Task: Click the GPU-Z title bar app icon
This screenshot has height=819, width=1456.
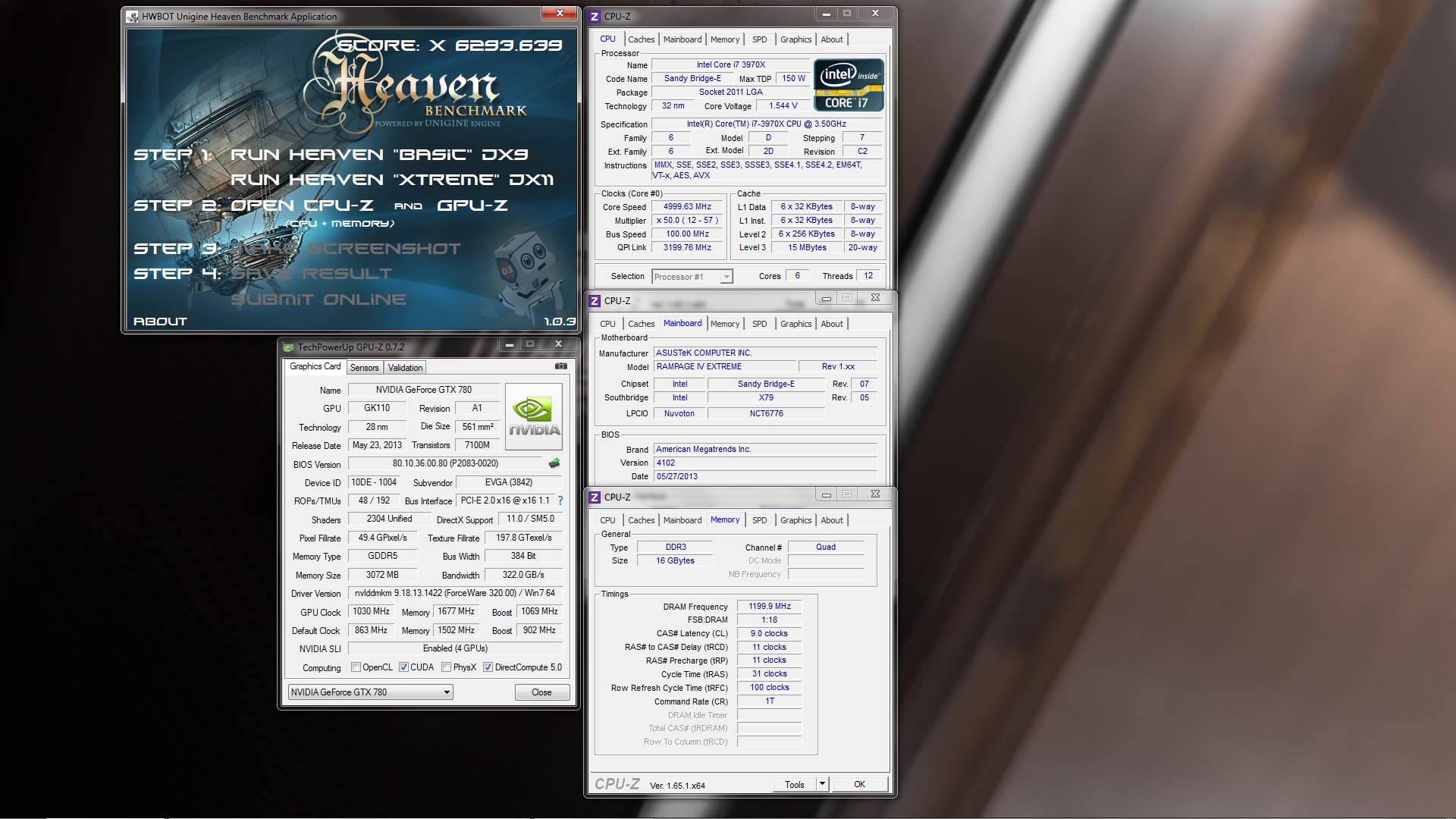Action: (x=288, y=347)
